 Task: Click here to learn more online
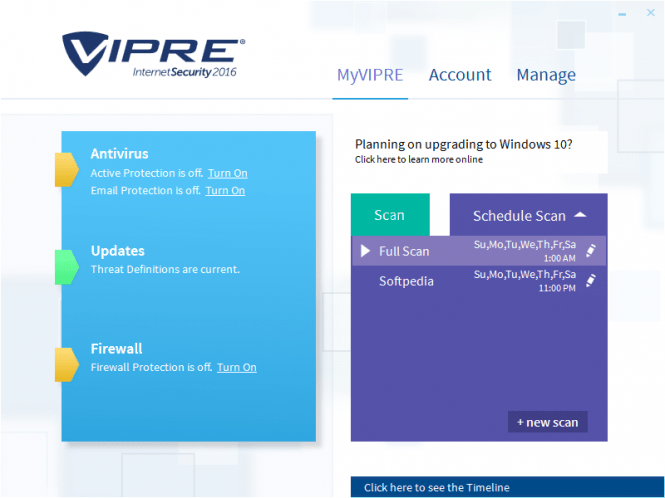coord(419,159)
